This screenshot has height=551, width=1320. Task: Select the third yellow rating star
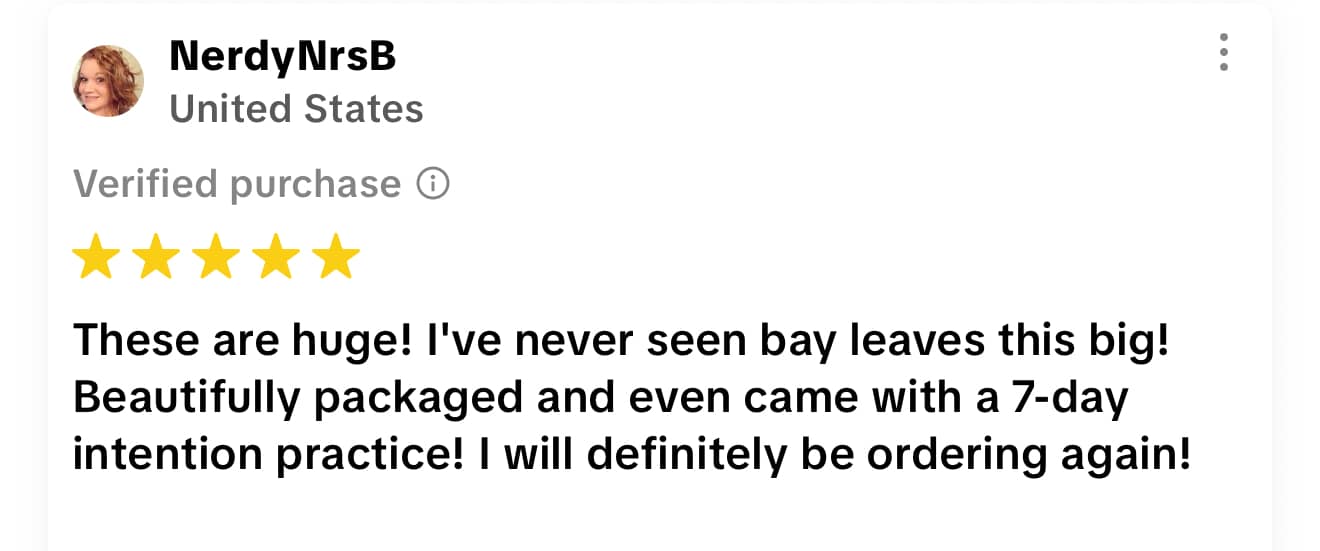tap(216, 257)
